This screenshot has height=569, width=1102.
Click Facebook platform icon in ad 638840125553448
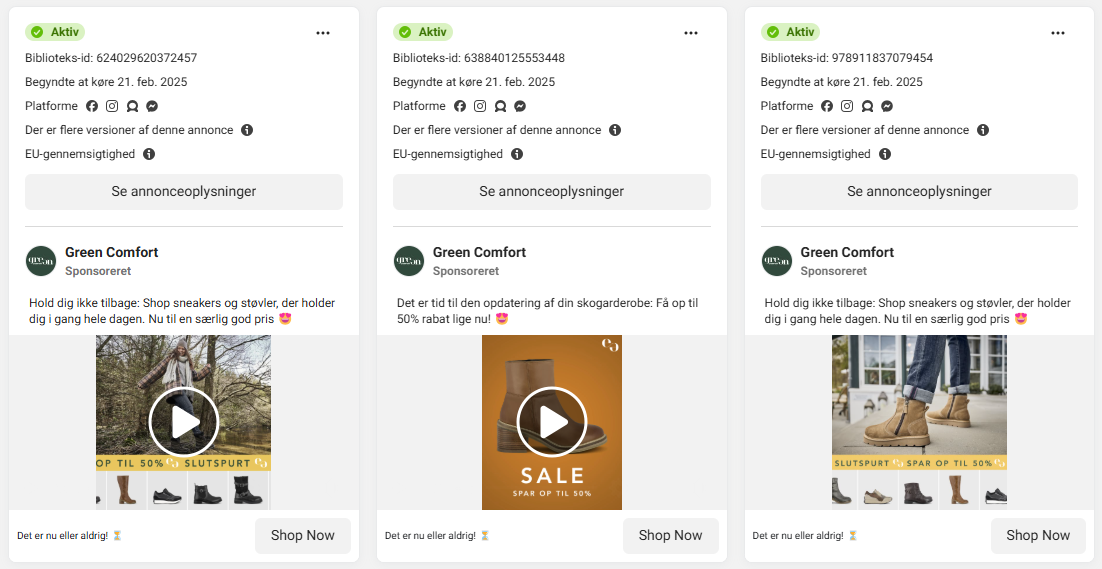click(x=460, y=106)
